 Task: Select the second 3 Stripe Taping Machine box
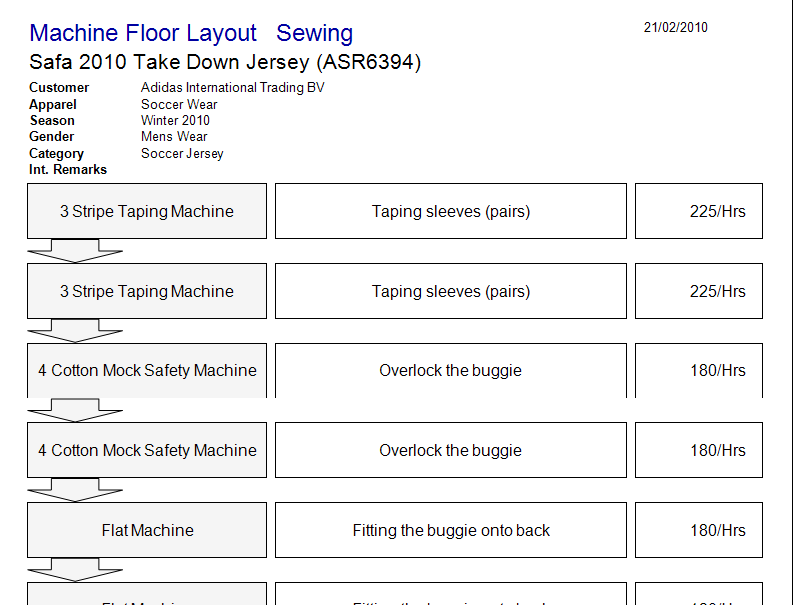point(147,291)
